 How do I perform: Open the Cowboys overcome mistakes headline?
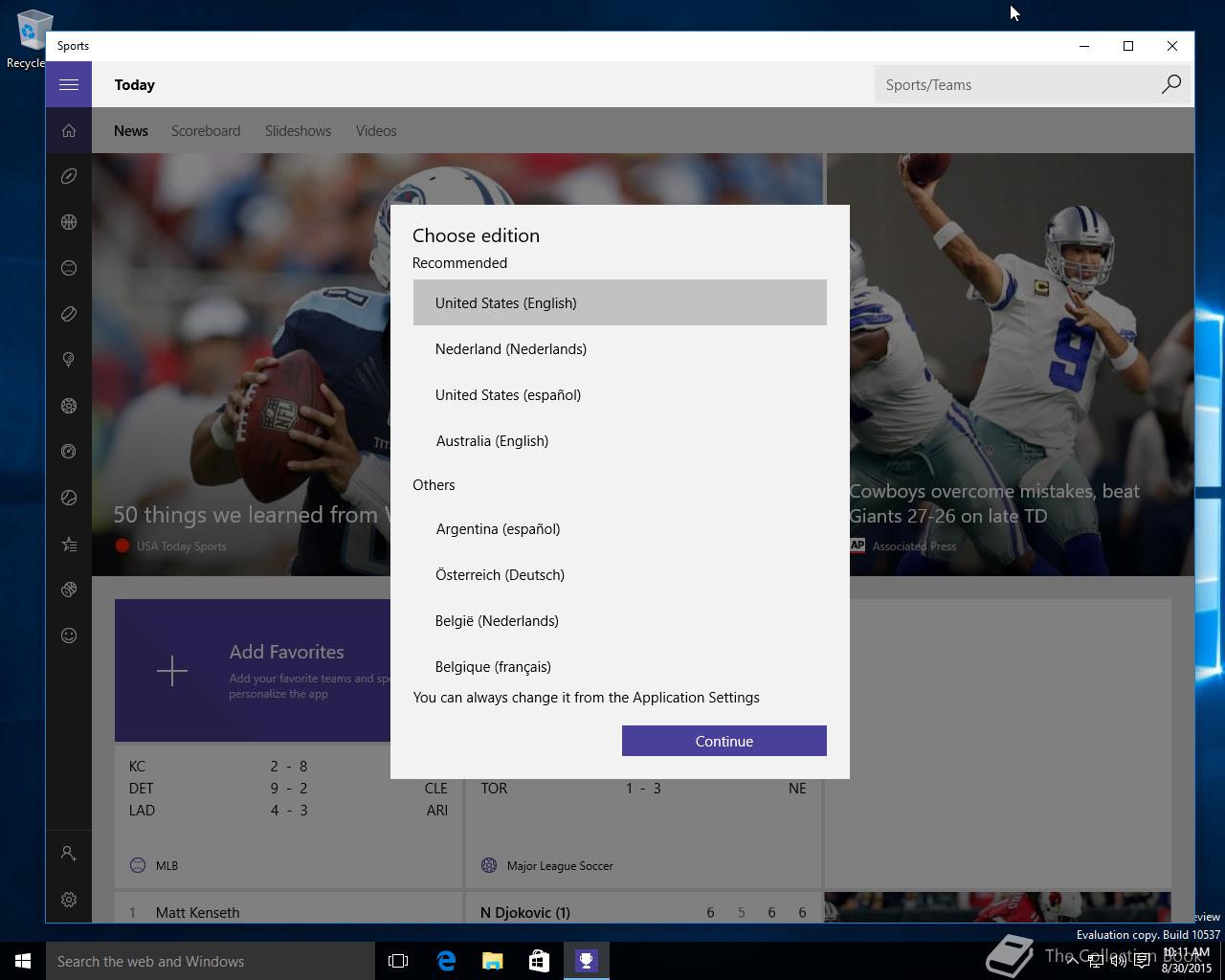coord(994,503)
